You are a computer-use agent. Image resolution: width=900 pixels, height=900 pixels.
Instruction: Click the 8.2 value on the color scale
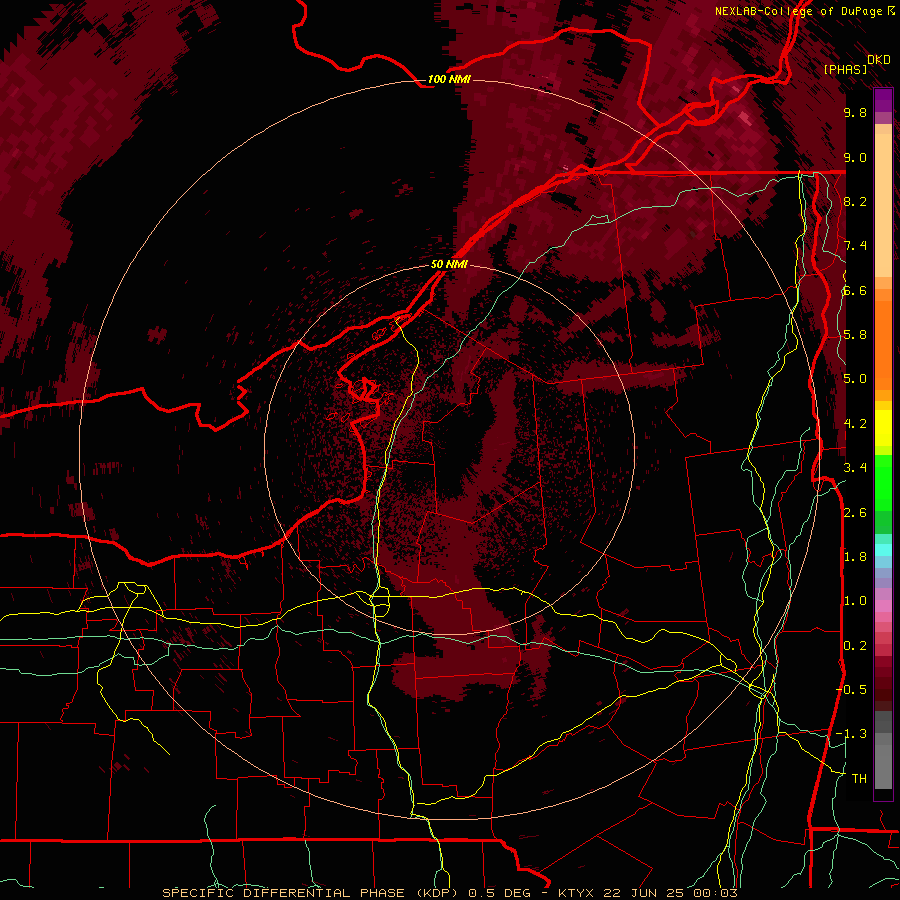[x=855, y=201]
